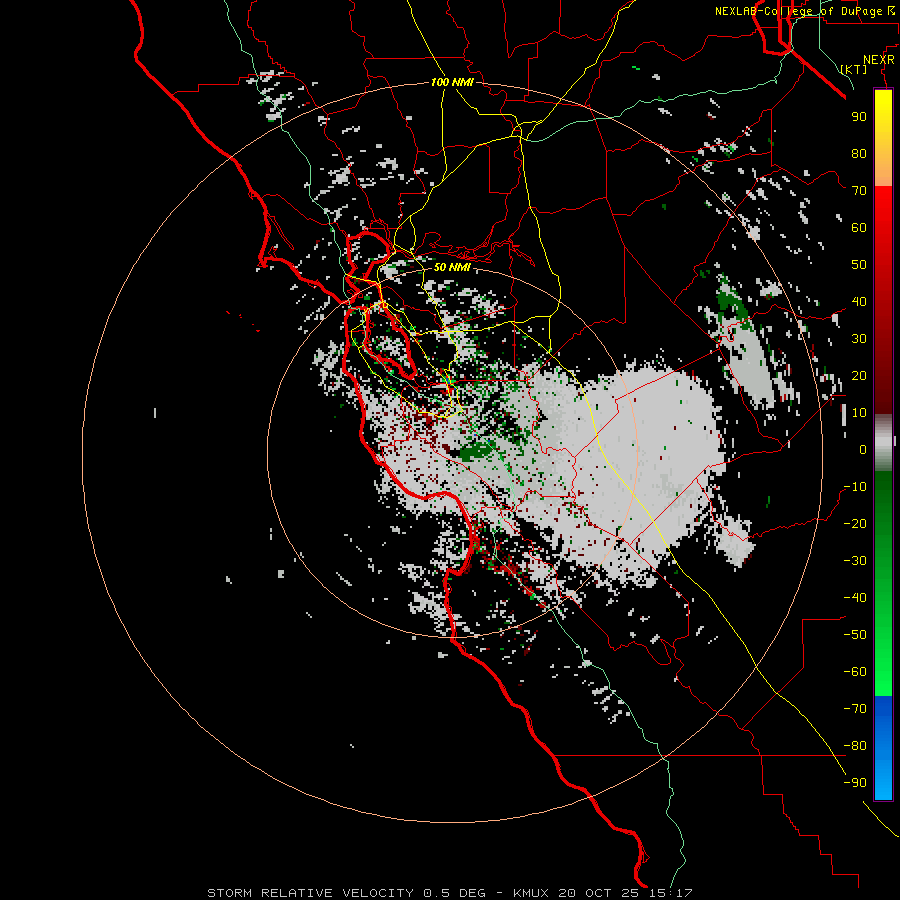Click the "-30" value on the velocity scale
Image resolution: width=900 pixels, height=900 pixels.
click(x=855, y=561)
